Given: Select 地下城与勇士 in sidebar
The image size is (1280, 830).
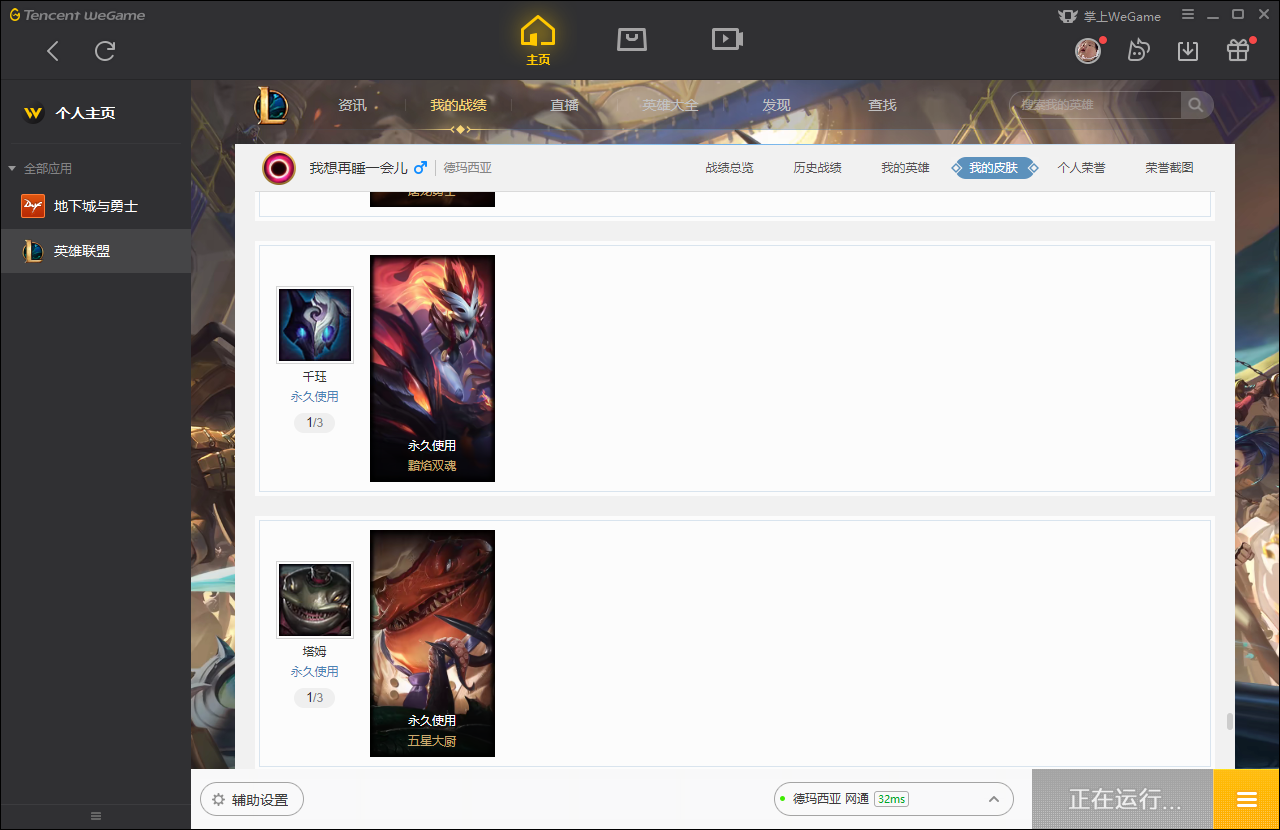Looking at the screenshot, I should pyautogui.click(x=95, y=206).
